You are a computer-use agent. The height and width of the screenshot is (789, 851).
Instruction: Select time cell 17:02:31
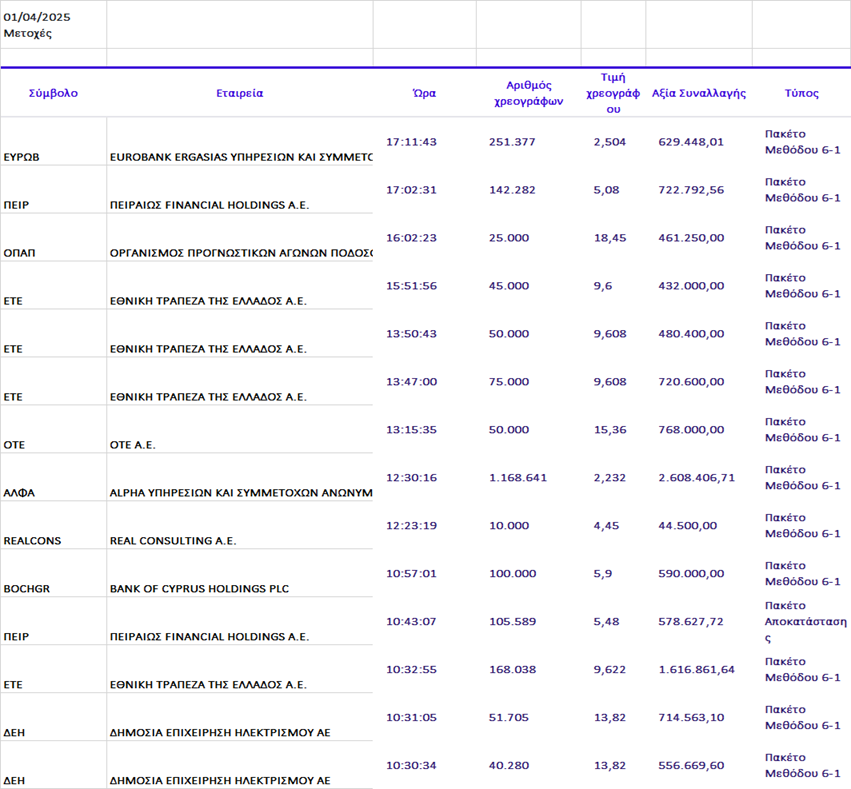(x=411, y=190)
